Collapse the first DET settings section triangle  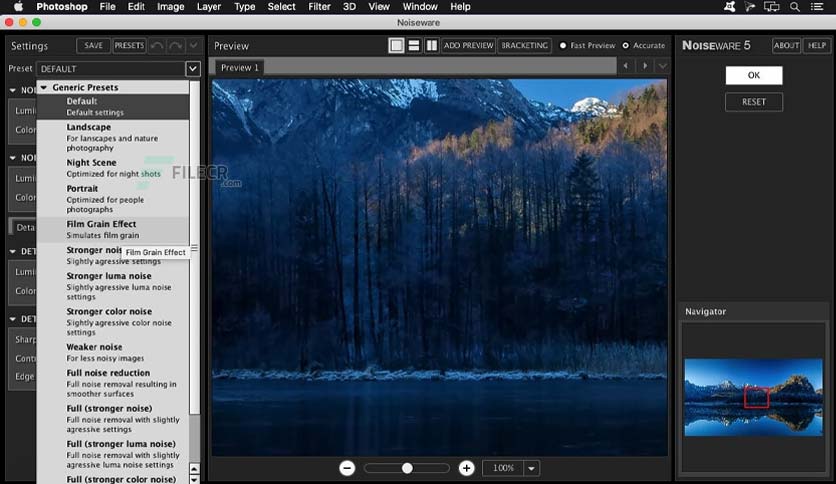(13, 251)
